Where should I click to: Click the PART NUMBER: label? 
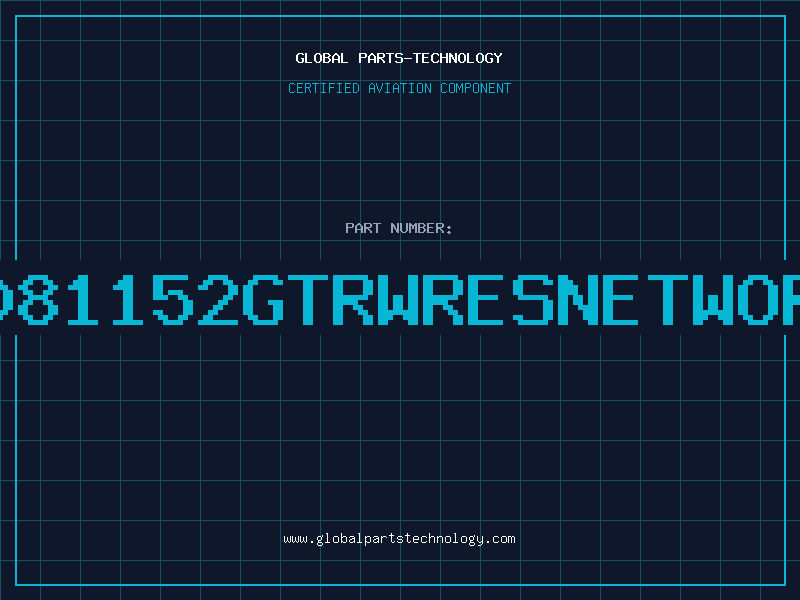coord(399,228)
